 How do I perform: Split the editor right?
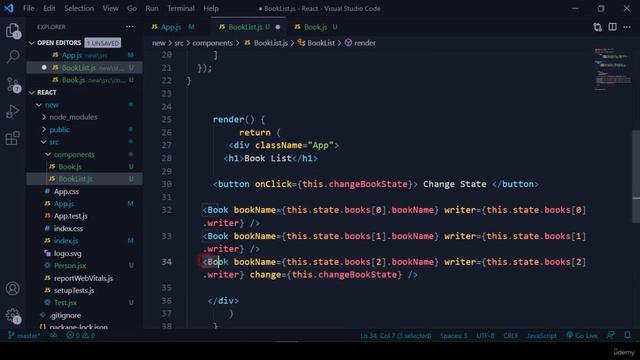pos(612,27)
